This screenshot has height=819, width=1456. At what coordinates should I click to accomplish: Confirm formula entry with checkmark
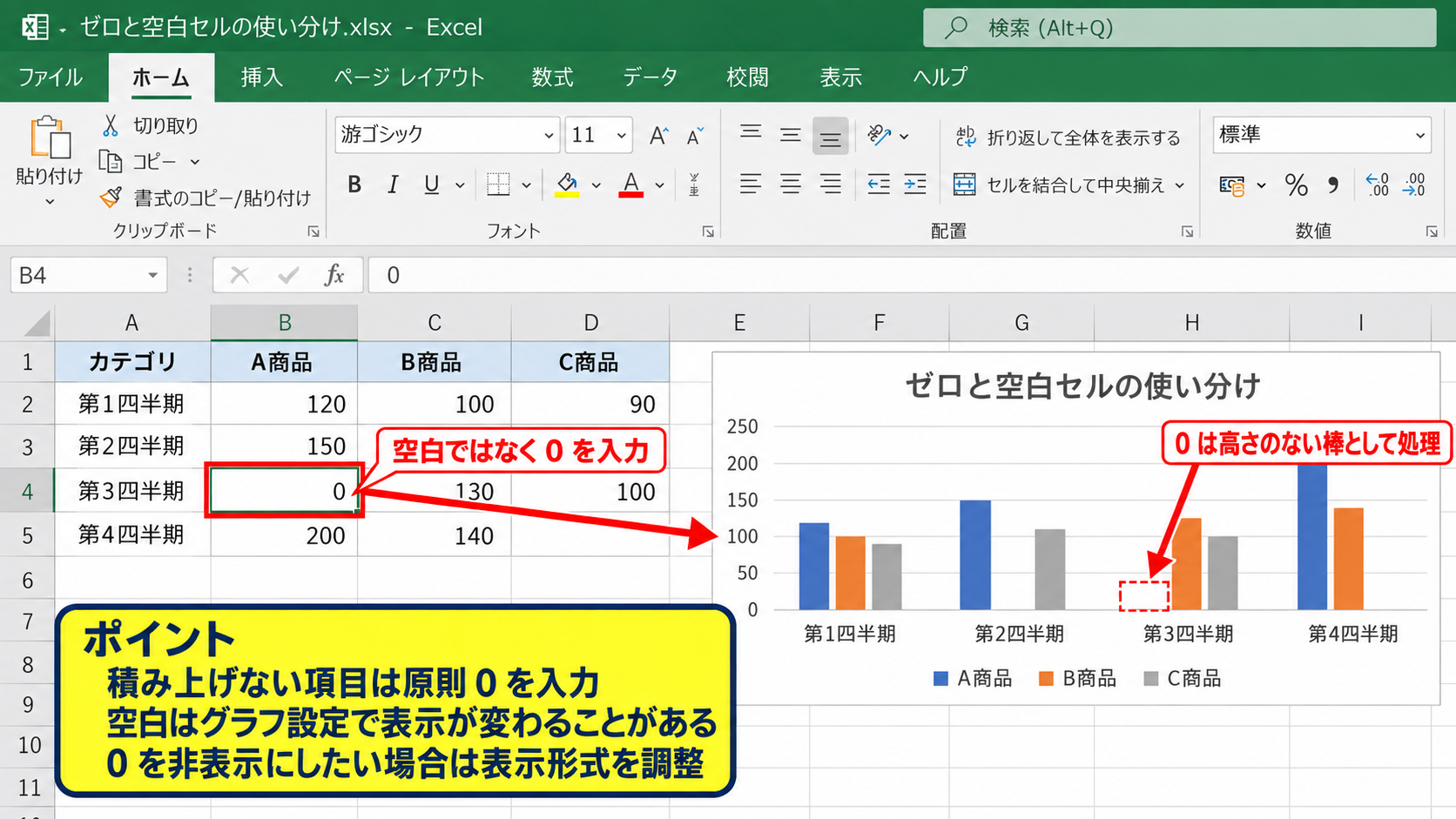pos(288,275)
